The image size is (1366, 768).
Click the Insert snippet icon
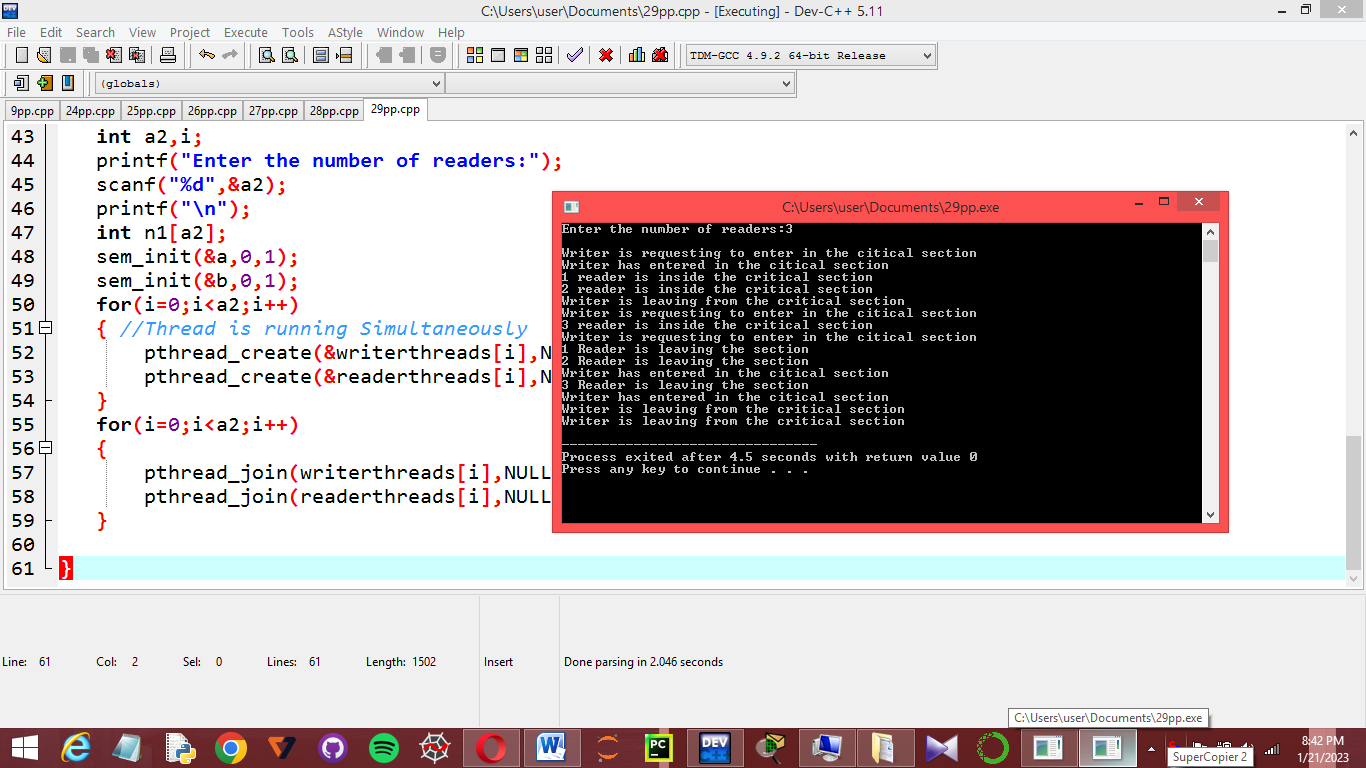21,83
